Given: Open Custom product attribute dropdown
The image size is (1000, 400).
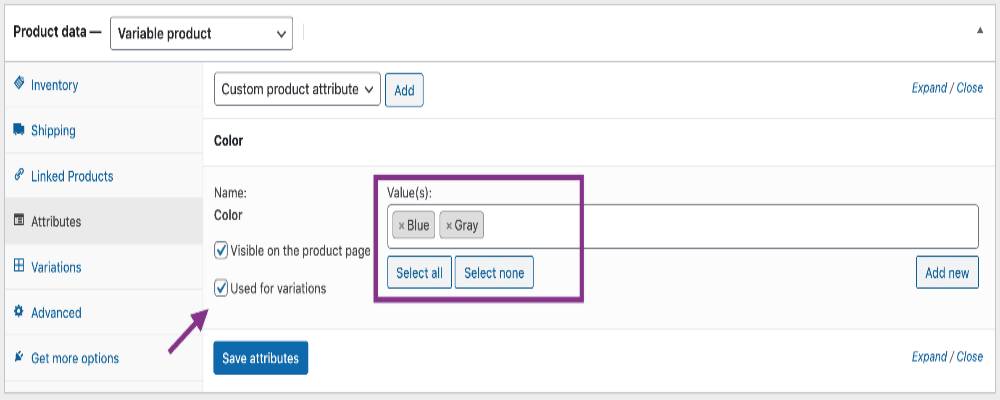Looking at the screenshot, I should pyautogui.click(x=297, y=89).
